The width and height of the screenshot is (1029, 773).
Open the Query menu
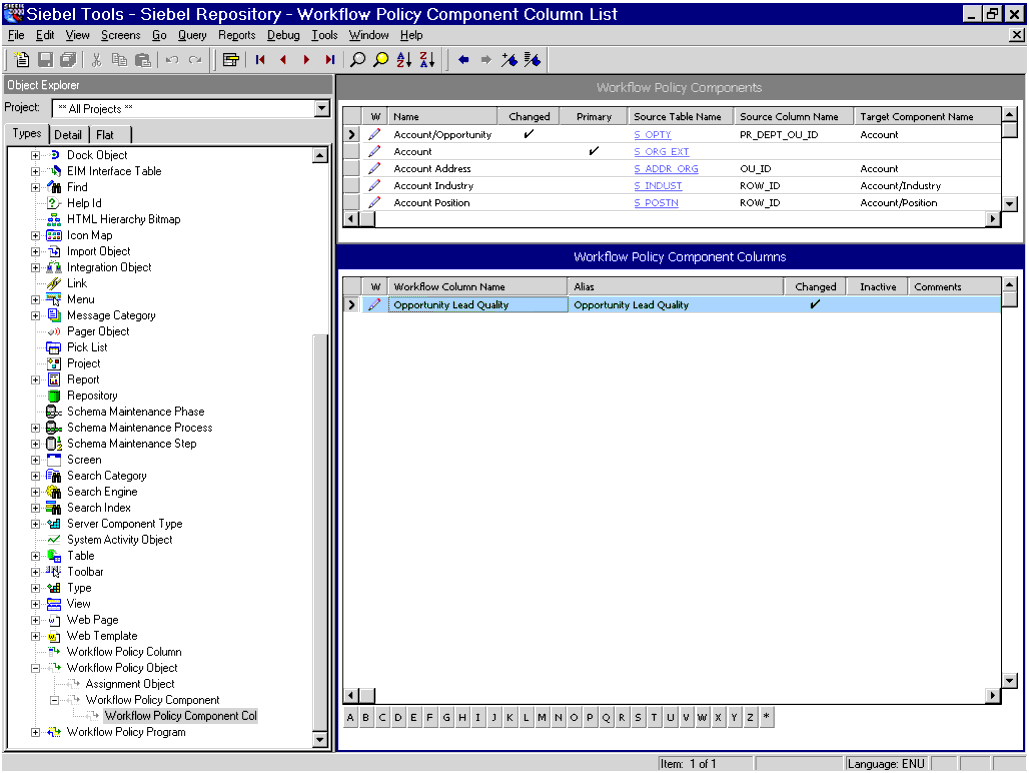point(192,35)
